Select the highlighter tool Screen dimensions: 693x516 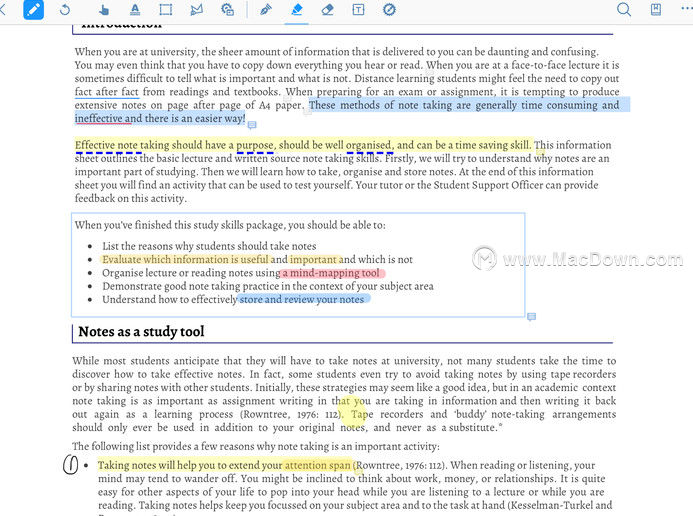pos(297,9)
